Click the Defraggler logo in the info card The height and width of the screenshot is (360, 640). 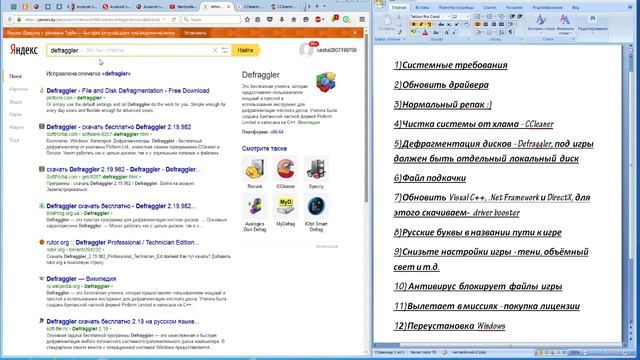[x=325, y=82]
